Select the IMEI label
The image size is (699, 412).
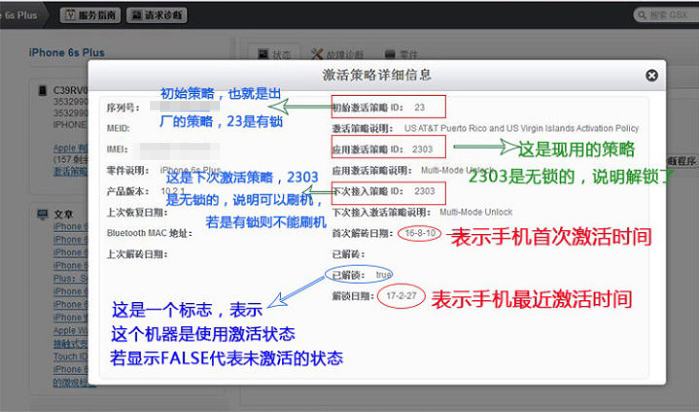(x=117, y=149)
